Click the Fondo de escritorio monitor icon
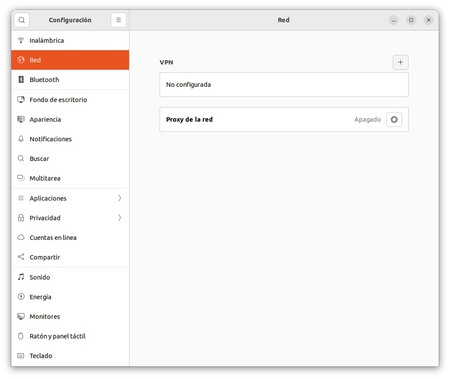Image resolution: width=450 pixels, height=379 pixels. (21, 99)
